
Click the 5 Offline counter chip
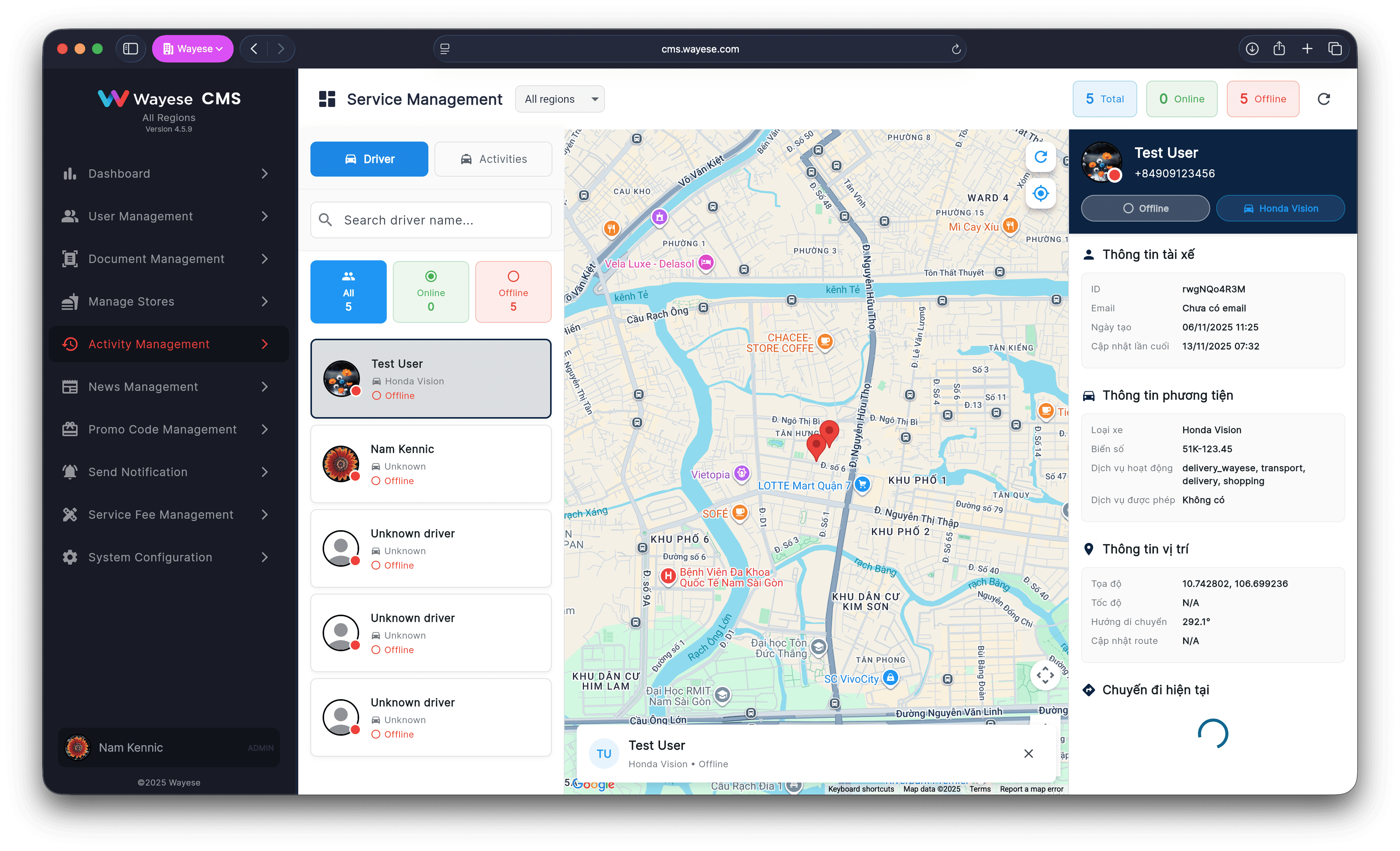click(1263, 99)
